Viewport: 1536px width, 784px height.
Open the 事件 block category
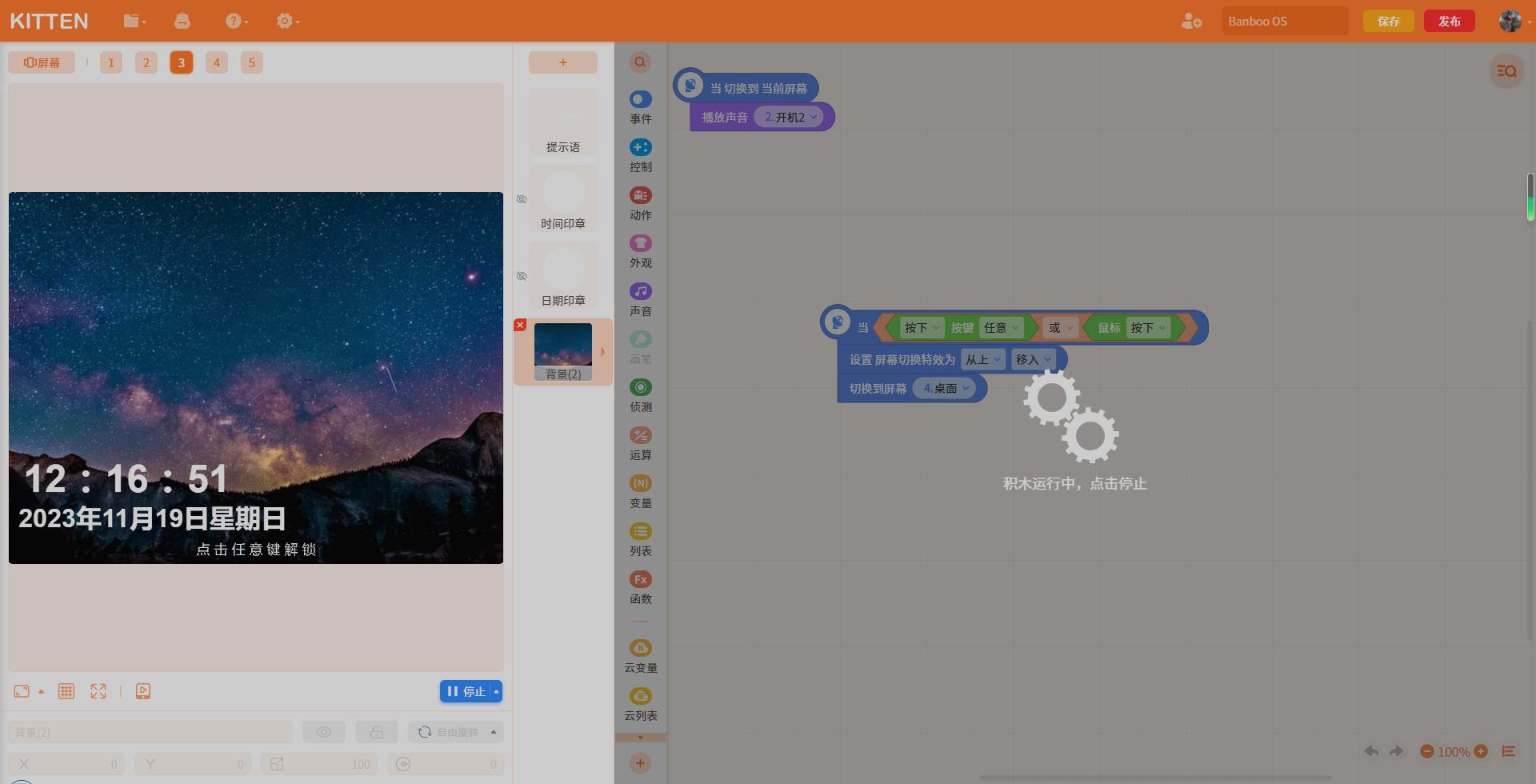[x=641, y=108]
